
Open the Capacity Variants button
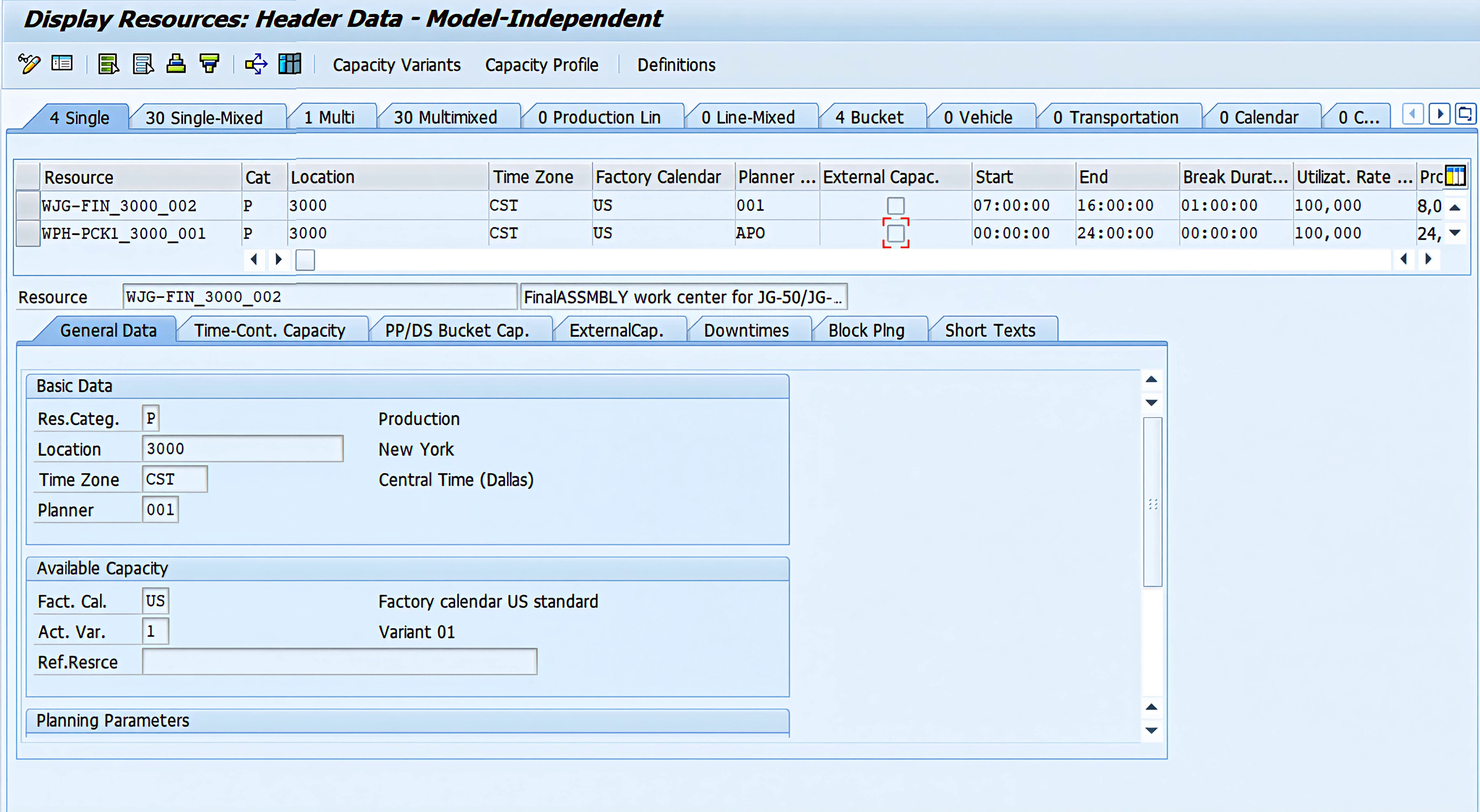(396, 65)
